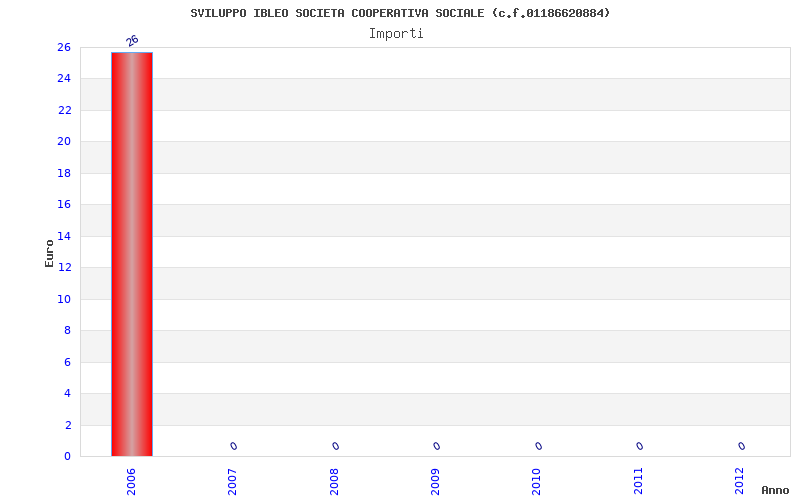This screenshot has width=800, height=500.
Task: Click the y-axis tick label 2
Action: [67, 426]
